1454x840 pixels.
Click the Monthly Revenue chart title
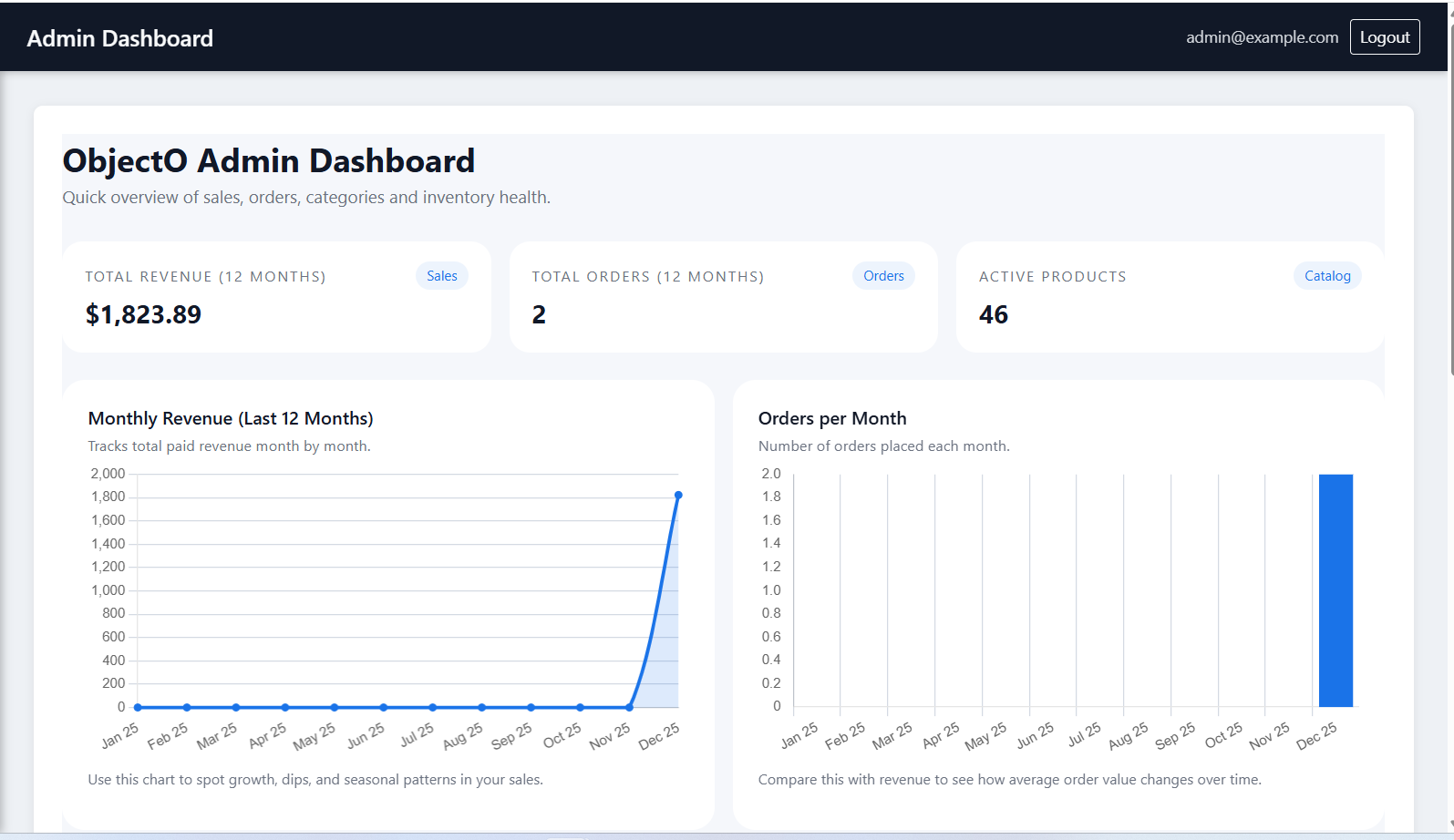click(231, 418)
